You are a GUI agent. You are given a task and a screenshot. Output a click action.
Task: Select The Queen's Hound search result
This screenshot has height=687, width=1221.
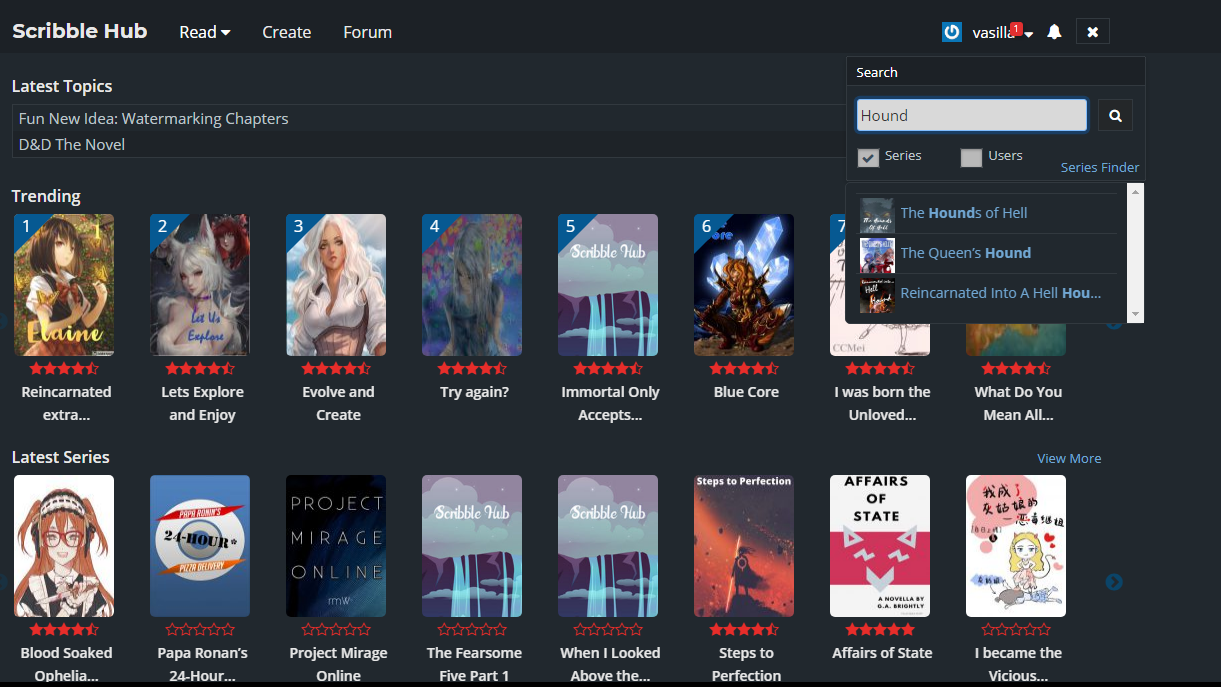tap(965, 254)
